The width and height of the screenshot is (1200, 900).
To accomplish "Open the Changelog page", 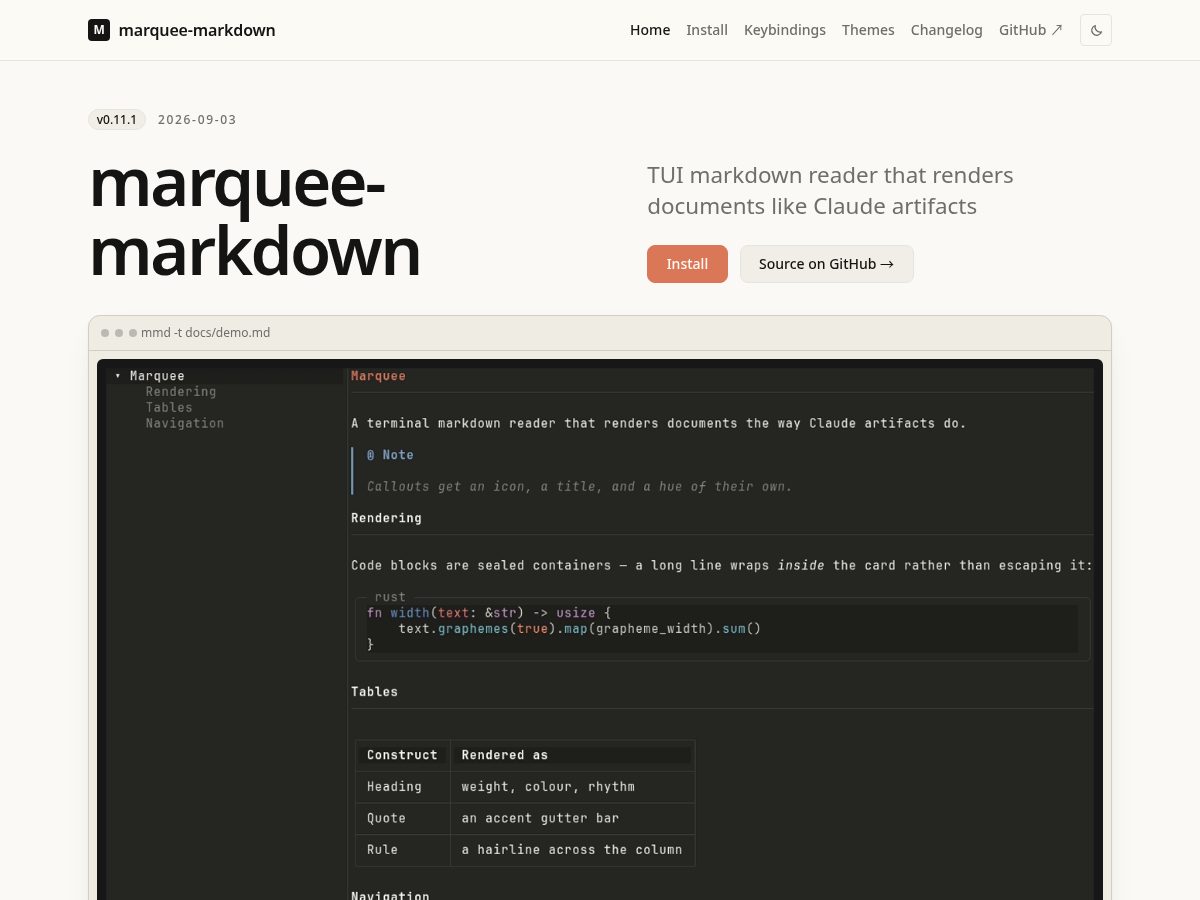I will [947, 30].
